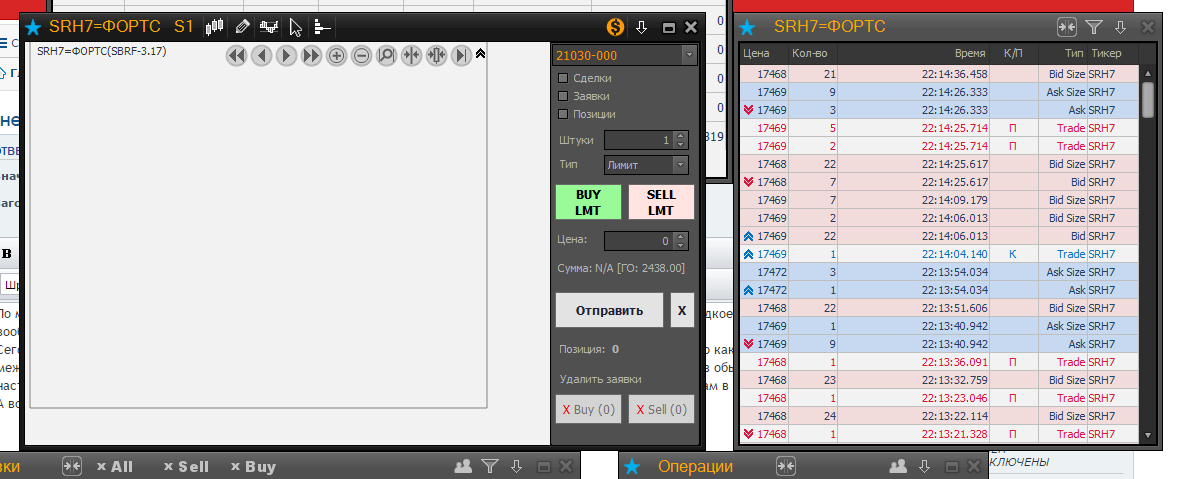This screenshot has height=479, width=1184.
Task: Enable the Сделки checkbox
Action: tap(563, 78)
